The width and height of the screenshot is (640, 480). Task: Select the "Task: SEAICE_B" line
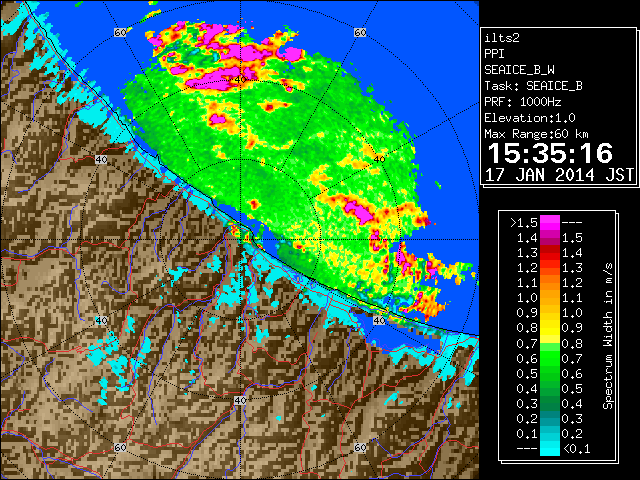(x=533, y=86)
